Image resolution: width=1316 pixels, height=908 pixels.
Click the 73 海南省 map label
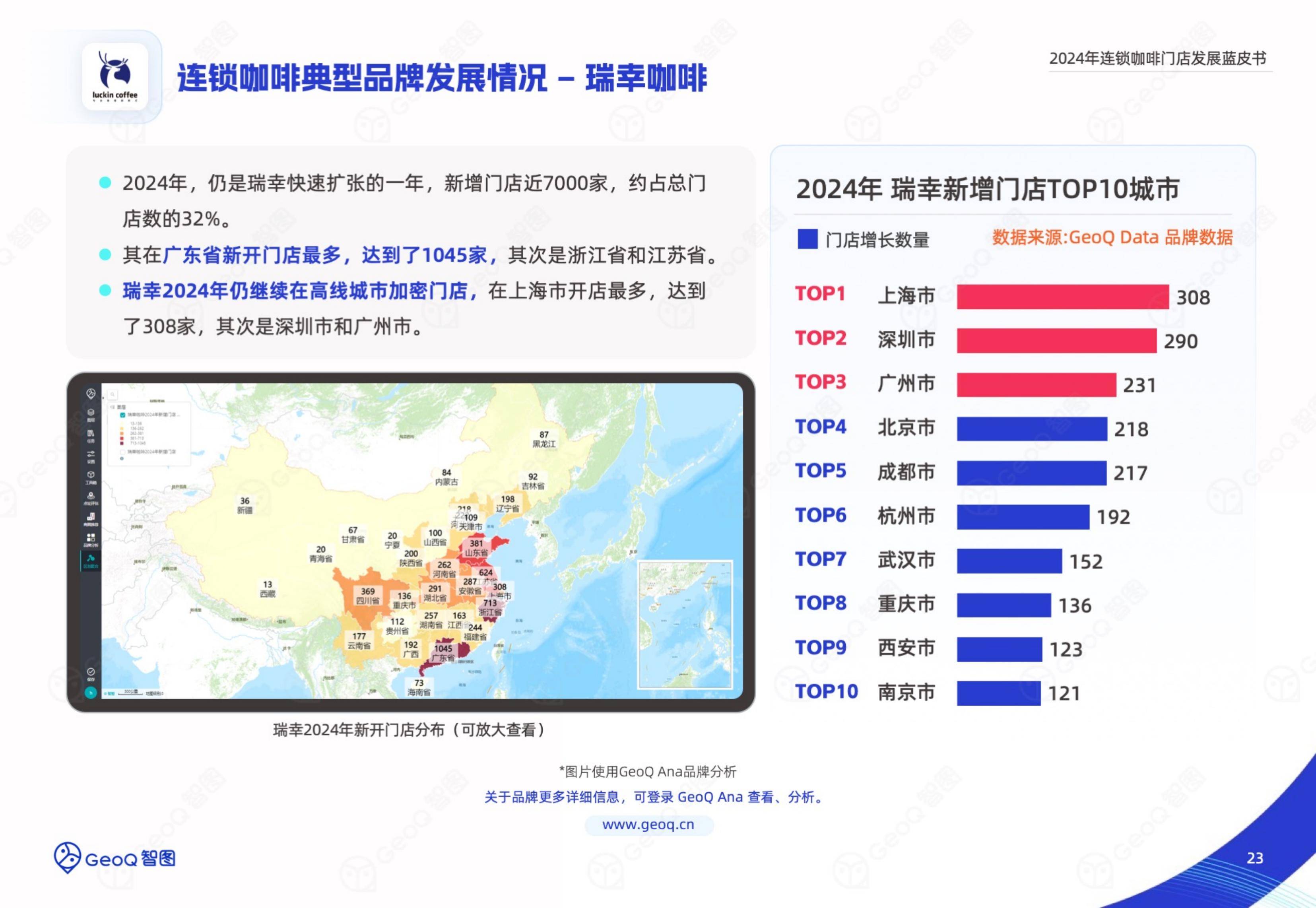pyautogui.click(x=419, y=687)
